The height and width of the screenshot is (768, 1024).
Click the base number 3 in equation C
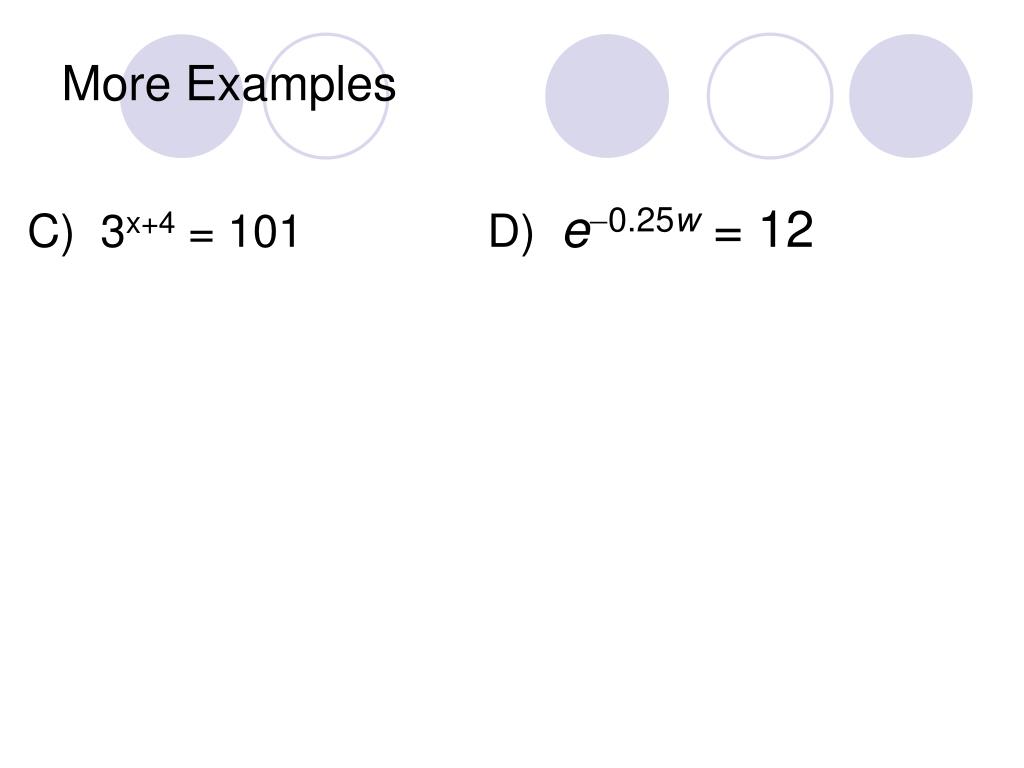pyautogui.click(x=112, y=232)
